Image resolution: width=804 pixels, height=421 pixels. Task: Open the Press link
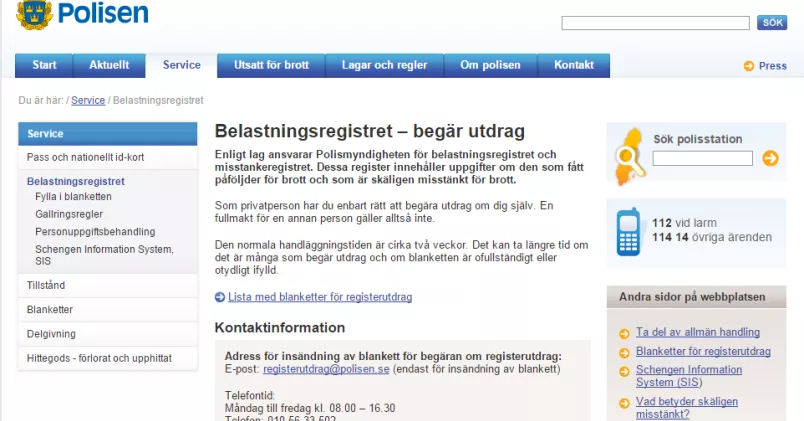click(772, 66)
